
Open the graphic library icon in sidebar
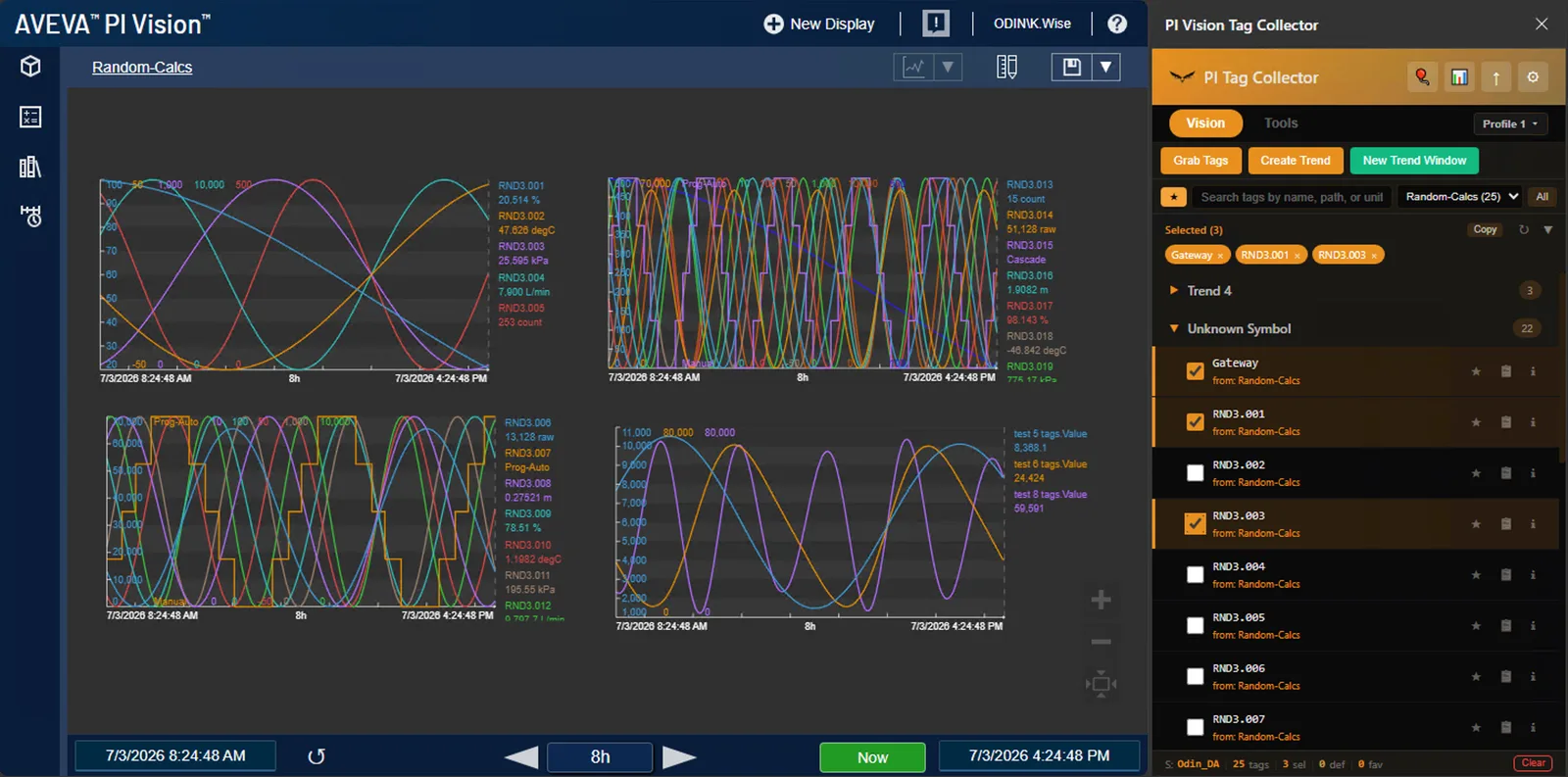pos(30,167)
